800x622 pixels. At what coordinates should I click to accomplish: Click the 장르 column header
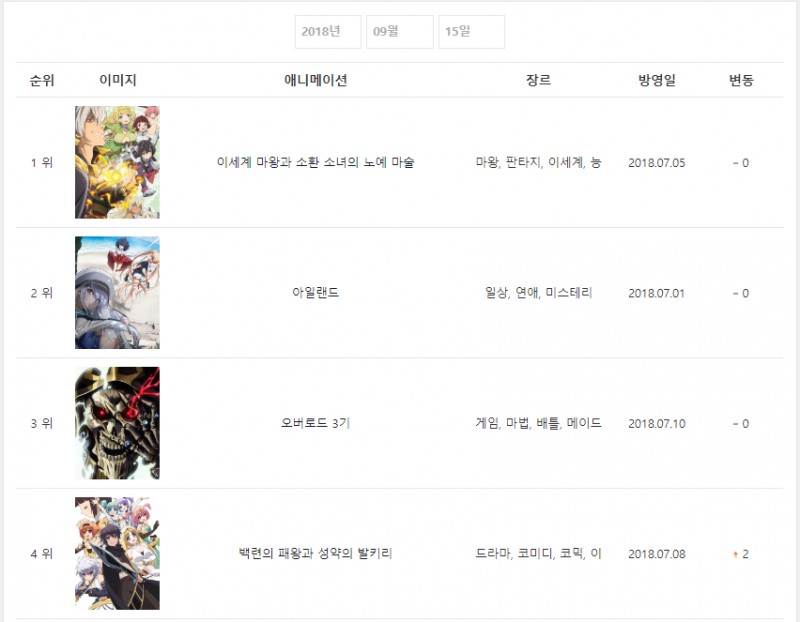click(538, 80)
